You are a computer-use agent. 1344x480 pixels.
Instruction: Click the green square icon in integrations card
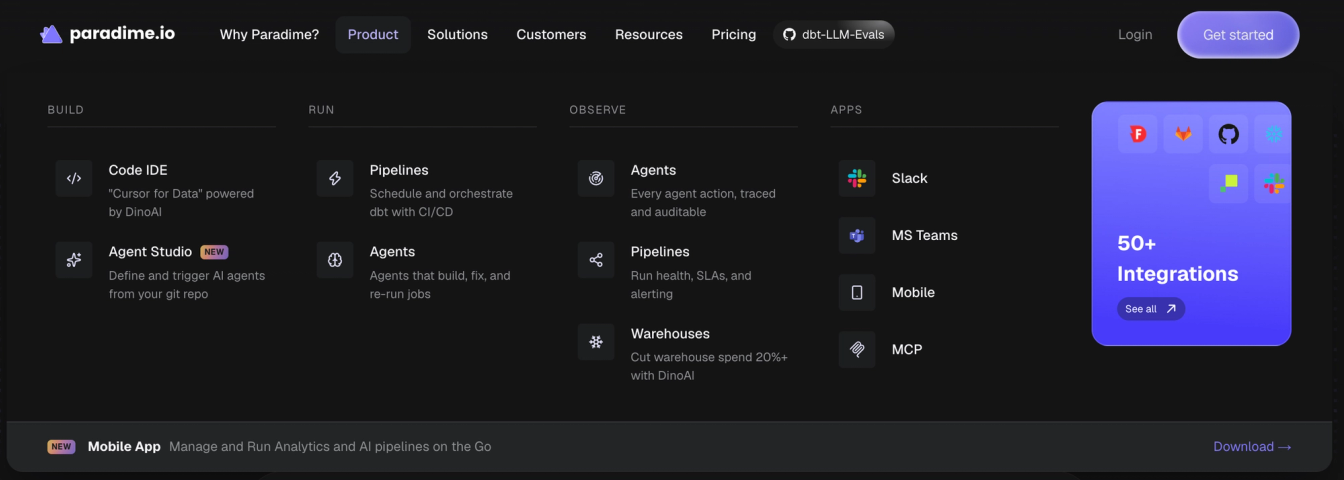click(x=1229, y=184)
